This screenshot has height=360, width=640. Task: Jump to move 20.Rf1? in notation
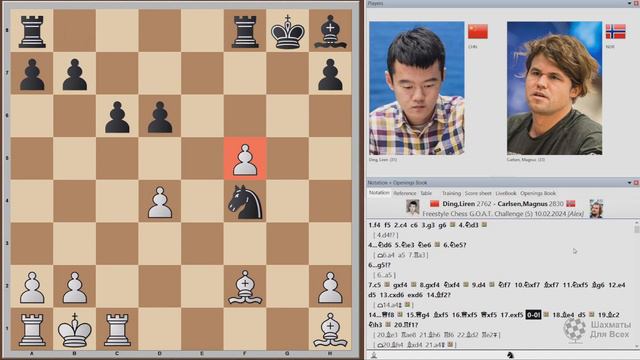[x=406, y=325]
